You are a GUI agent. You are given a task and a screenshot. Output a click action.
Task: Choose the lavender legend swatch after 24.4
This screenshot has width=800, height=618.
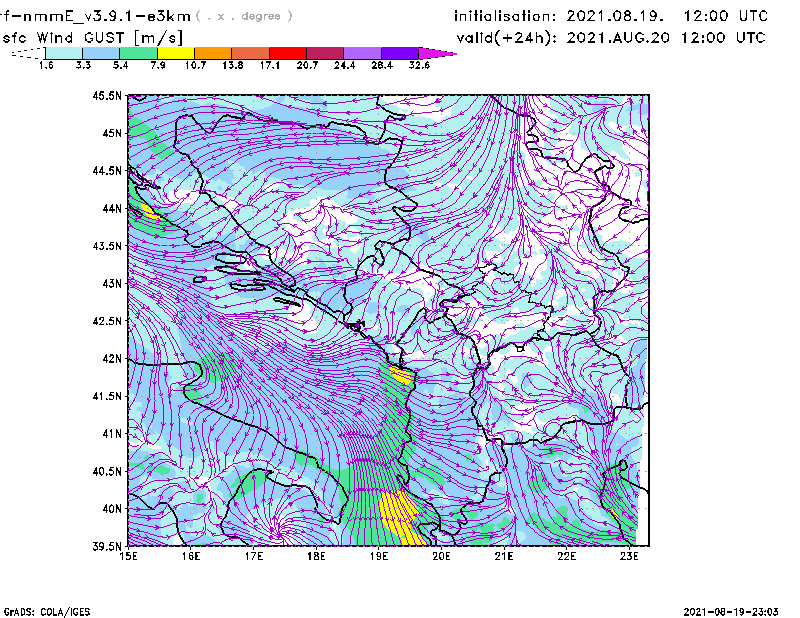click(x=363, y=53)
